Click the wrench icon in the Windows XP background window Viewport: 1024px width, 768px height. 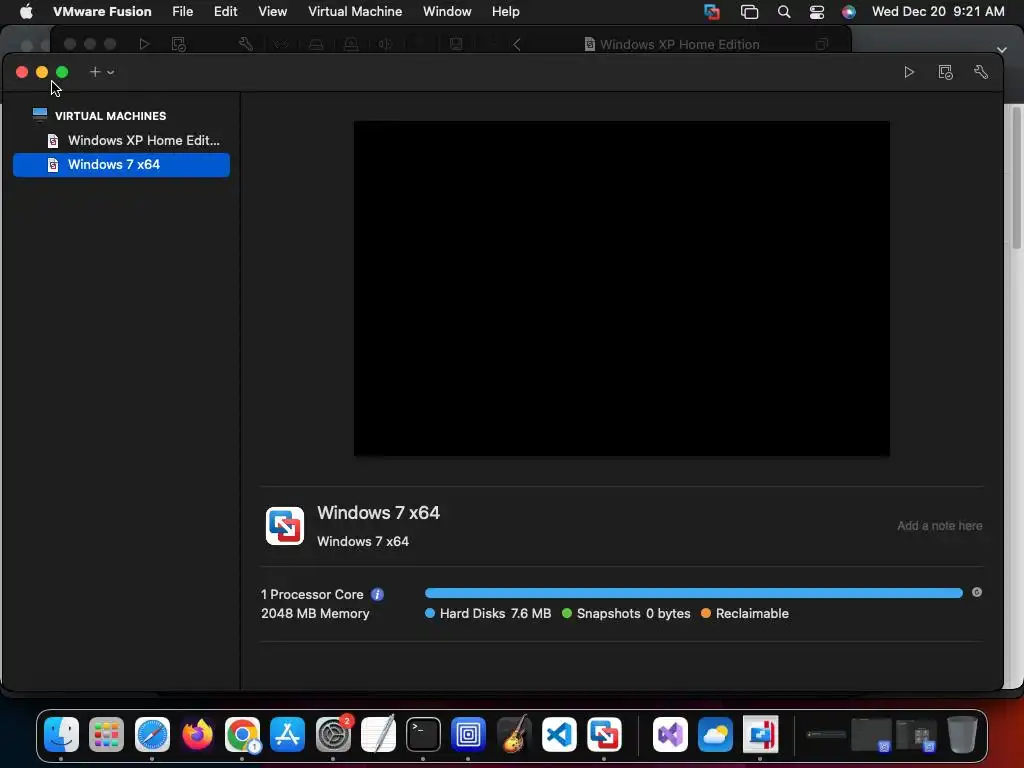246,44
